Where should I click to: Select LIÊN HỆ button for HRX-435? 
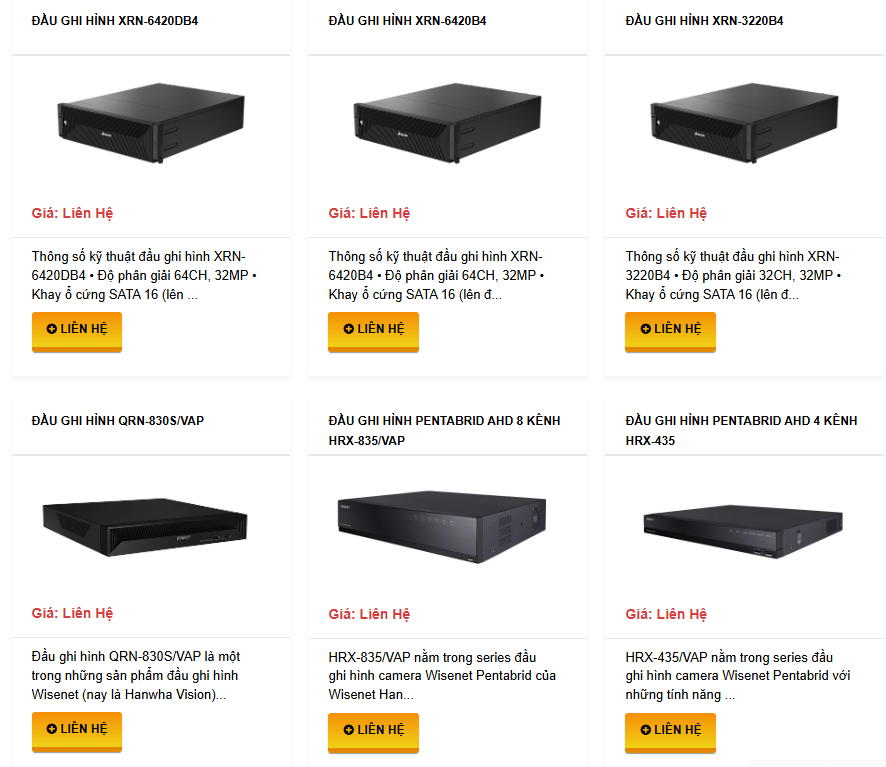pyautogui.click(x=670, y=731)
